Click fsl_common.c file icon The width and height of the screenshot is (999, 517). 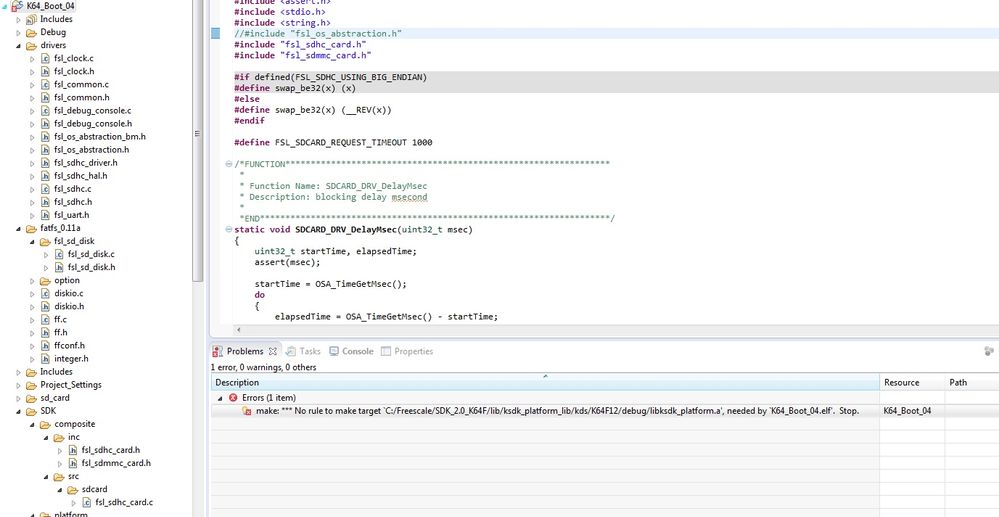pyautogui.click(x=45, y=85)
